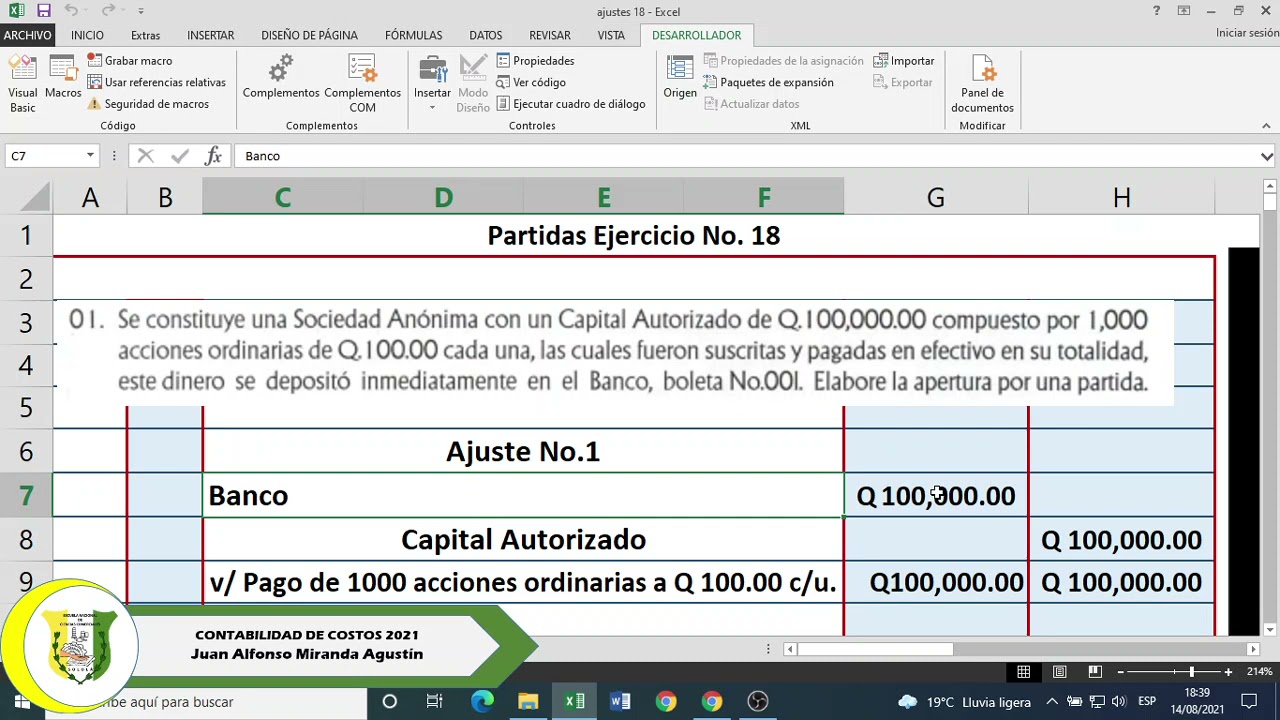Open the Complementos dialog
The image size is (1280, 720).
click(281, 78)
